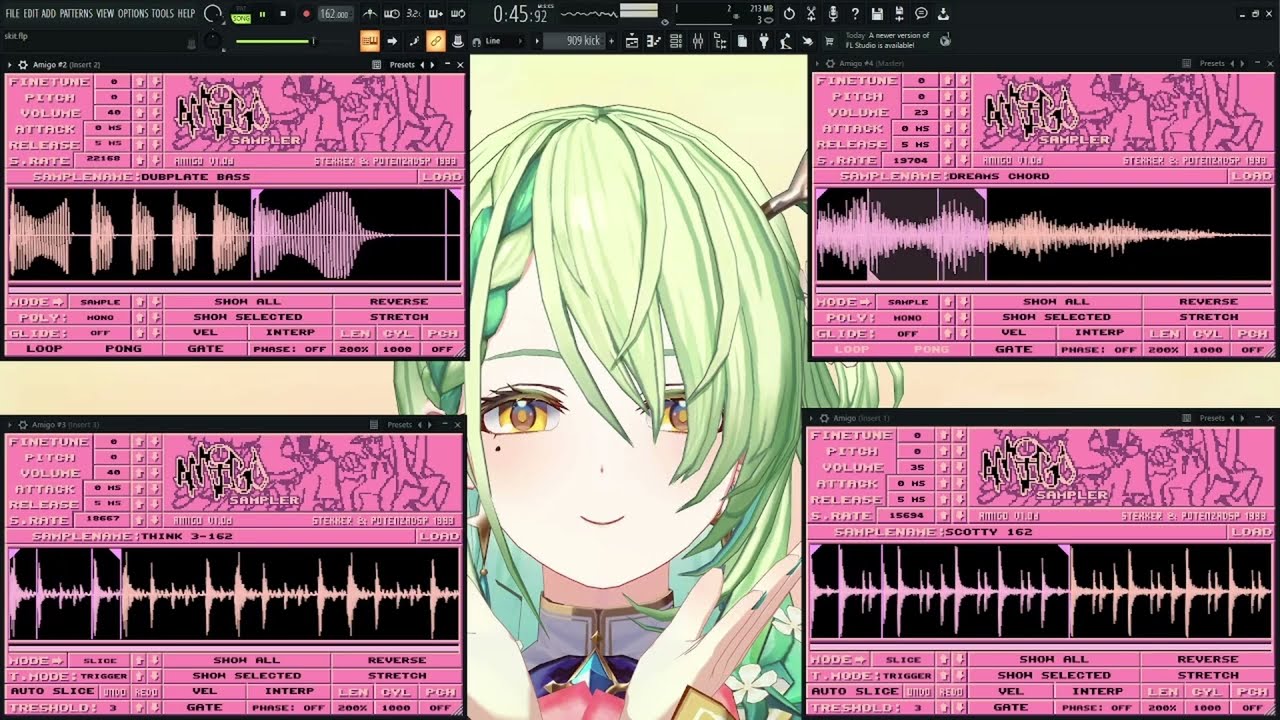Open the Piano roll view icon

coord(654,41)
